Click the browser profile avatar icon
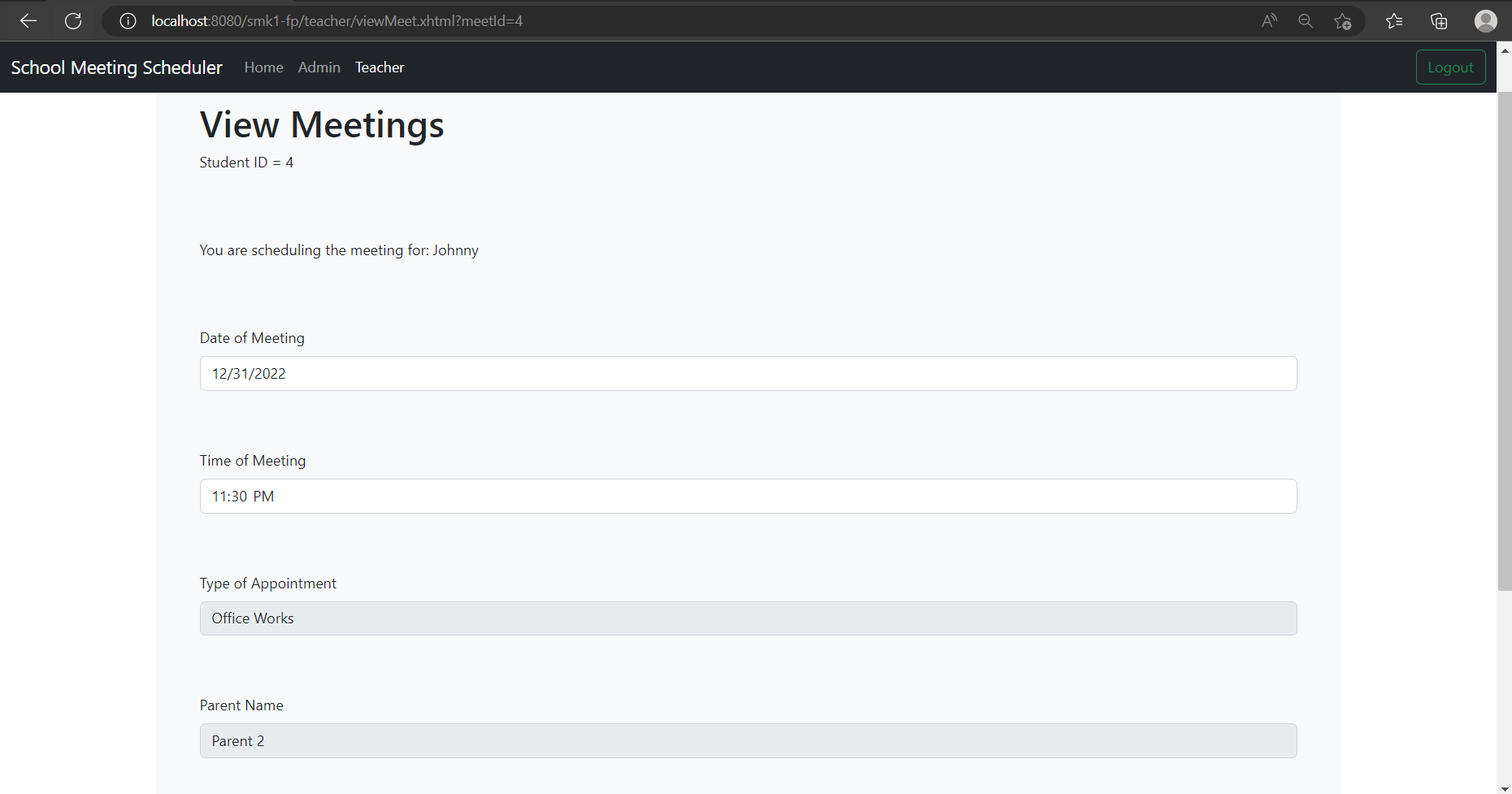 click(1485, 20)
